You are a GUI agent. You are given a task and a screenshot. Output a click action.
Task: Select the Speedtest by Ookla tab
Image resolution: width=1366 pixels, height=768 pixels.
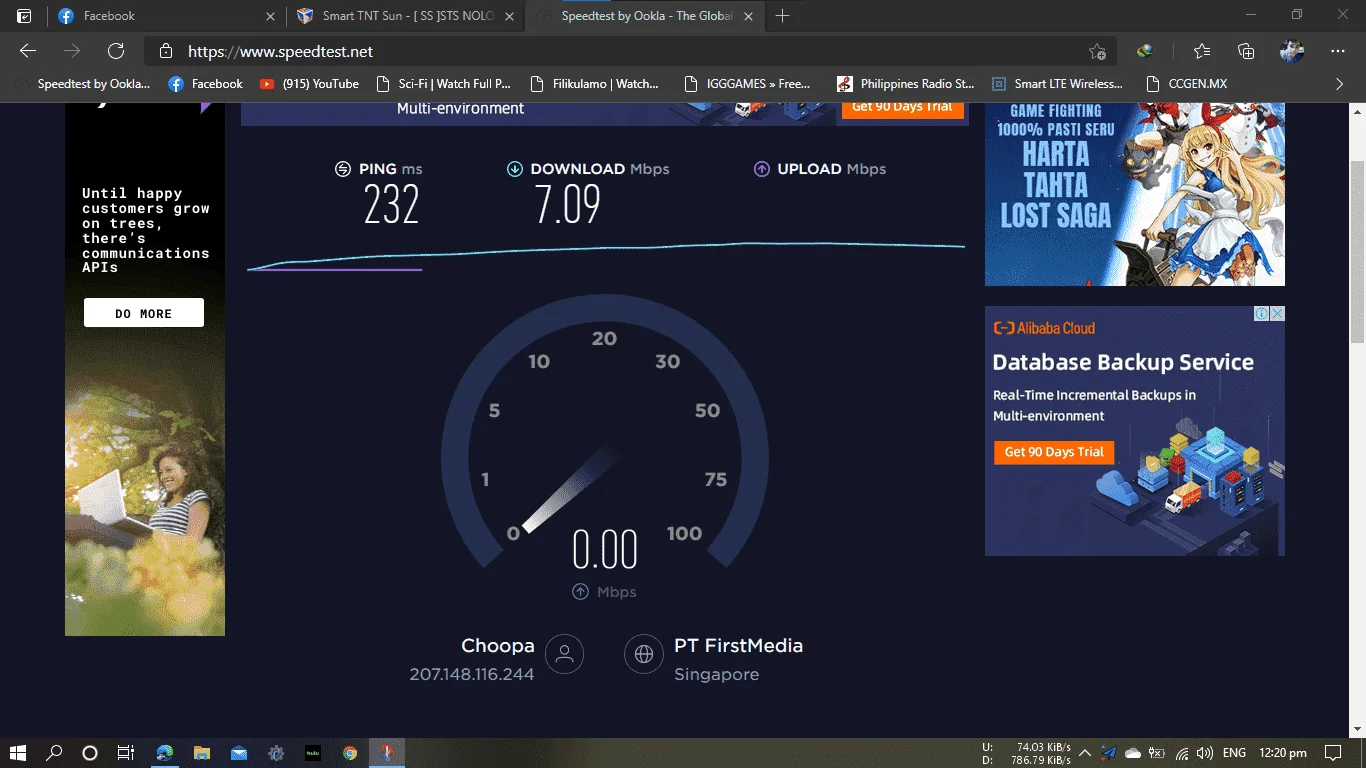click(x=645, y=16)
